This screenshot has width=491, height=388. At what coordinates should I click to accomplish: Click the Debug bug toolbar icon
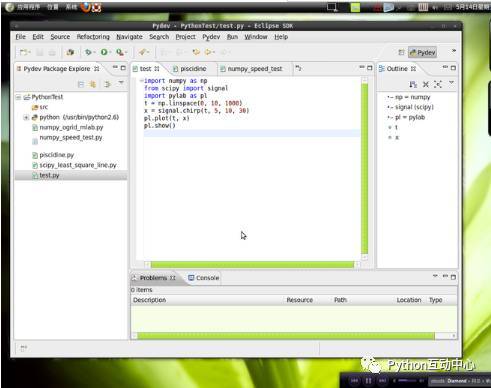click(88, 52)
